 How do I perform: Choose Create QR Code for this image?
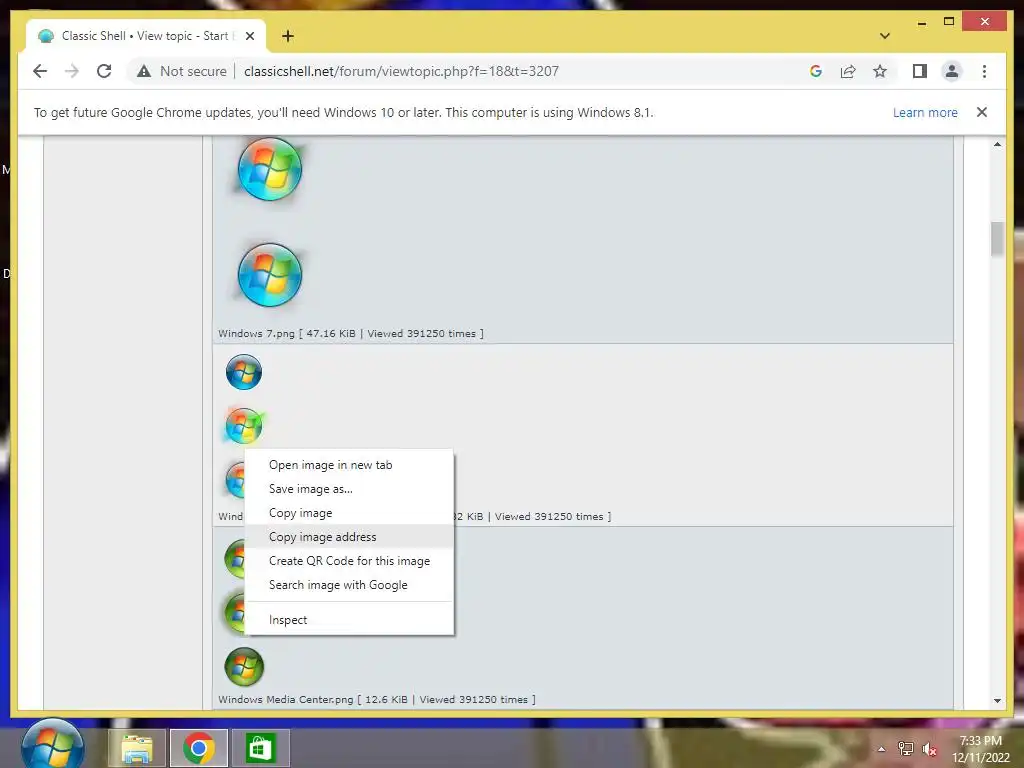(349, 561)
